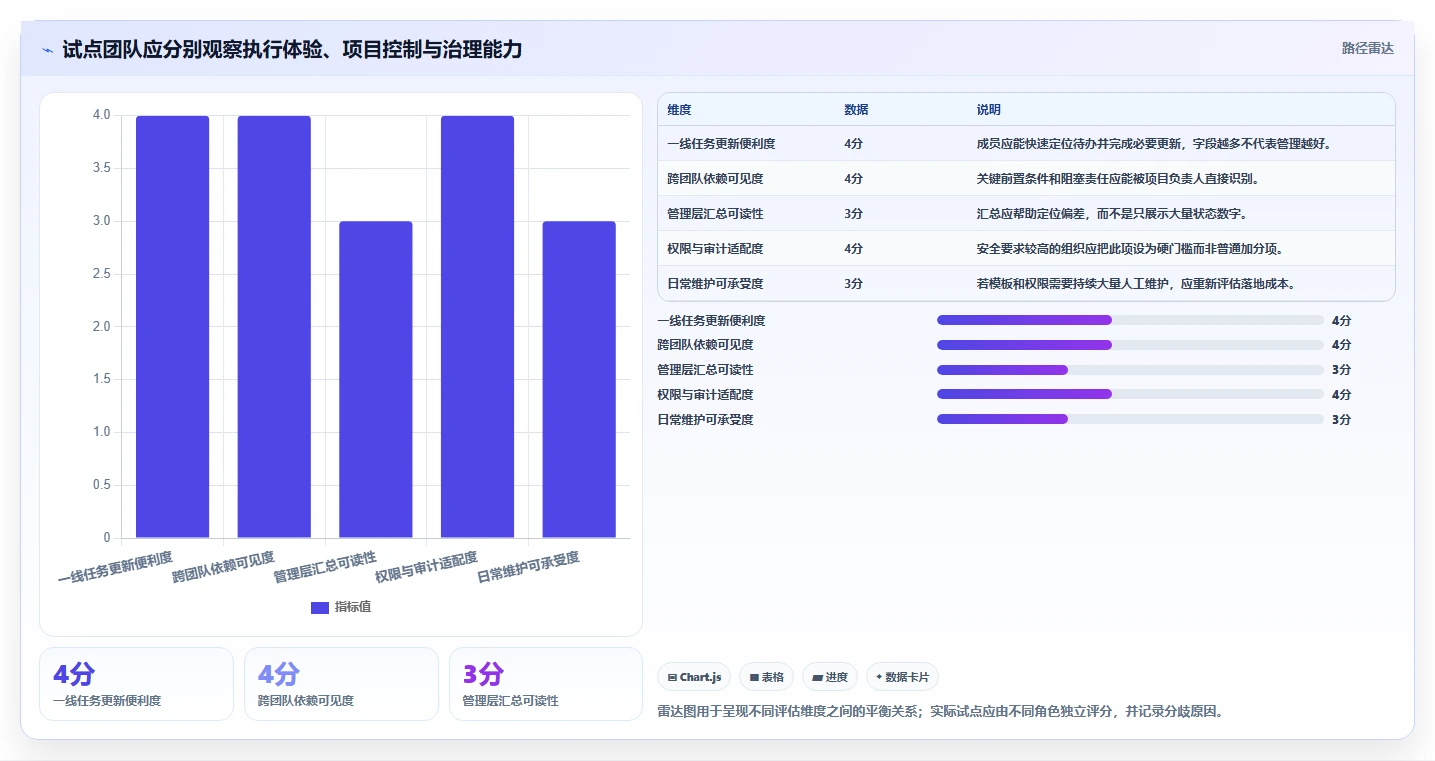Open the 4分 一线任务更新便利度 data card

click(x=136, y=684)
